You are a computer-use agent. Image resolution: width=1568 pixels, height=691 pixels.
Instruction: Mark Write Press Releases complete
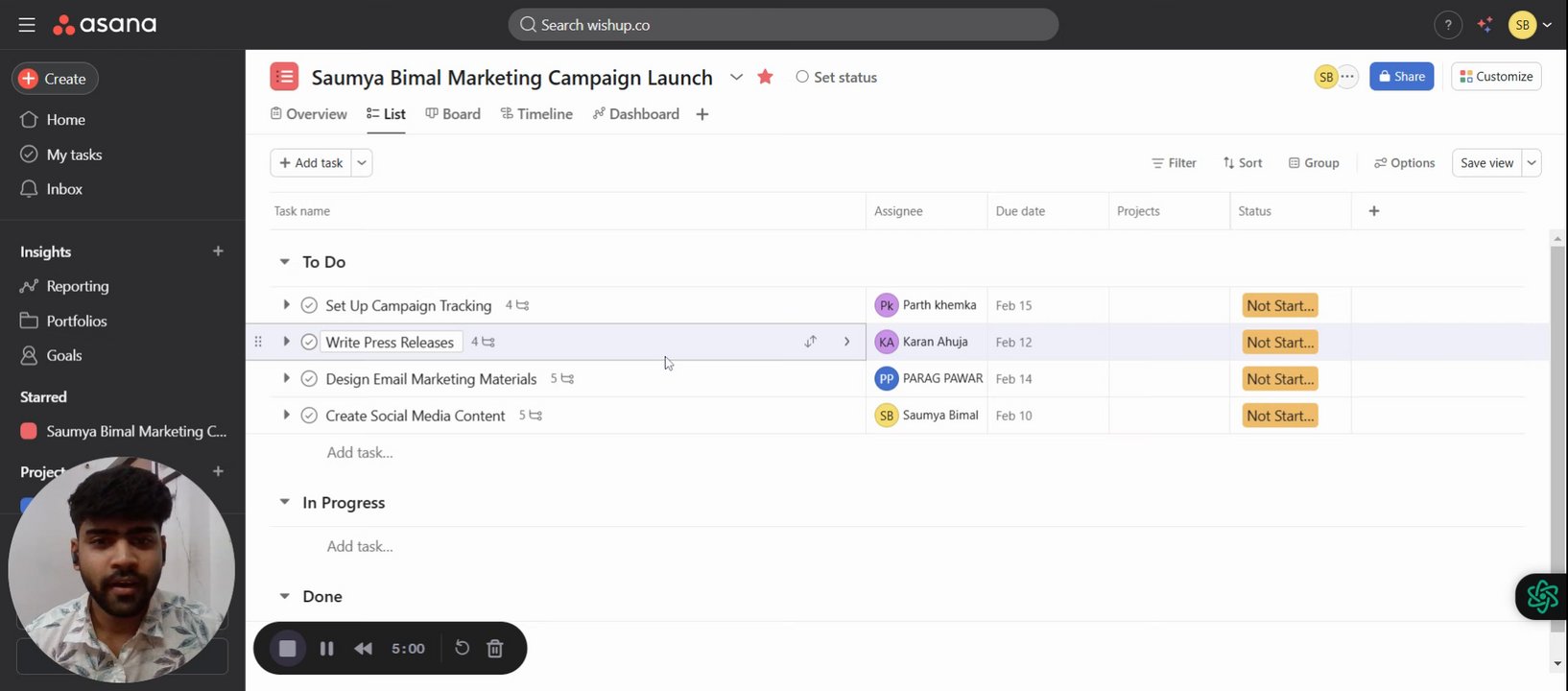tap(309, 342)
